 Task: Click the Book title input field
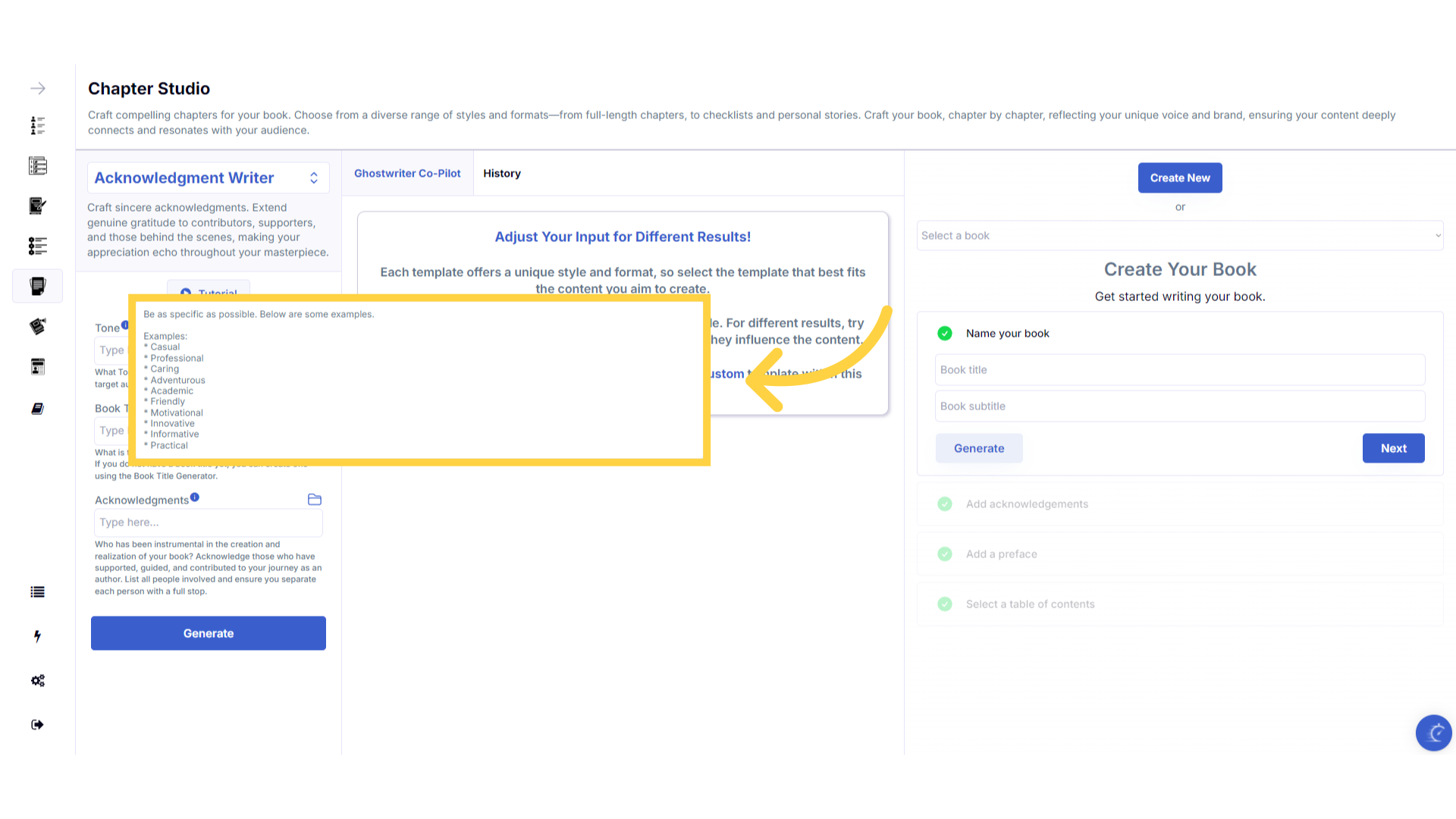[x=1179, y=370]
